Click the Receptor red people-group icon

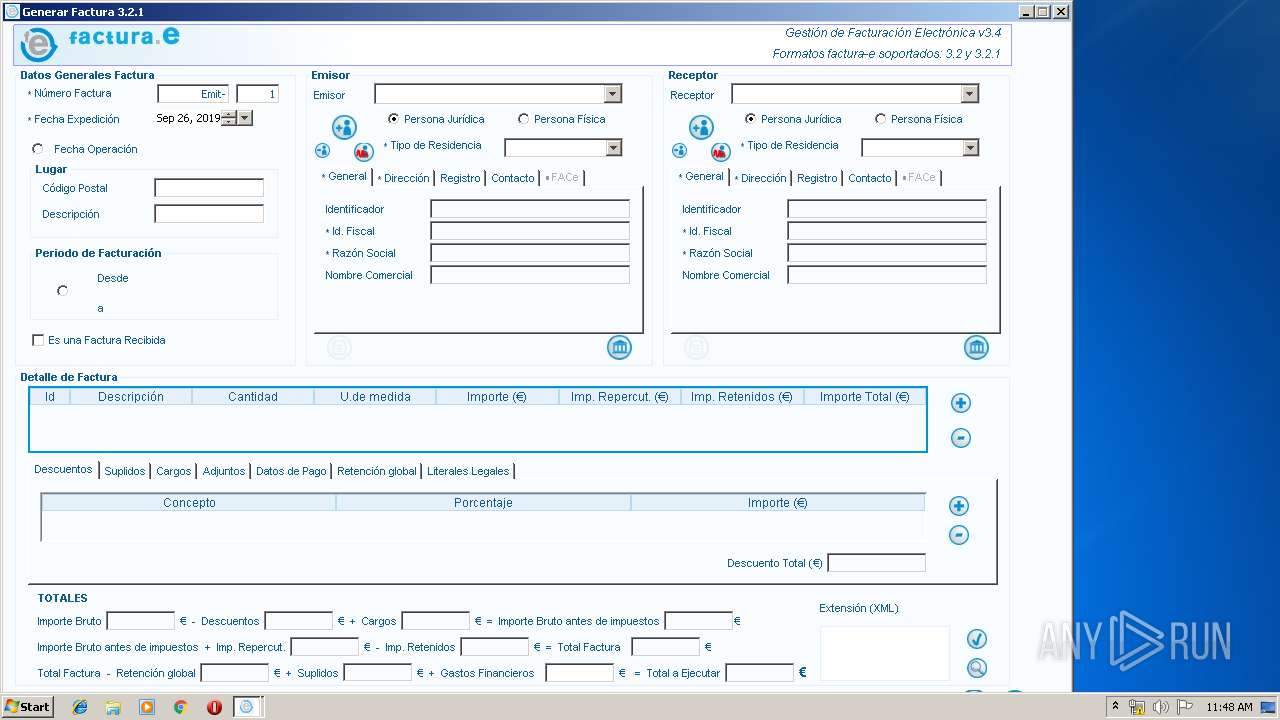coord(721,152)
